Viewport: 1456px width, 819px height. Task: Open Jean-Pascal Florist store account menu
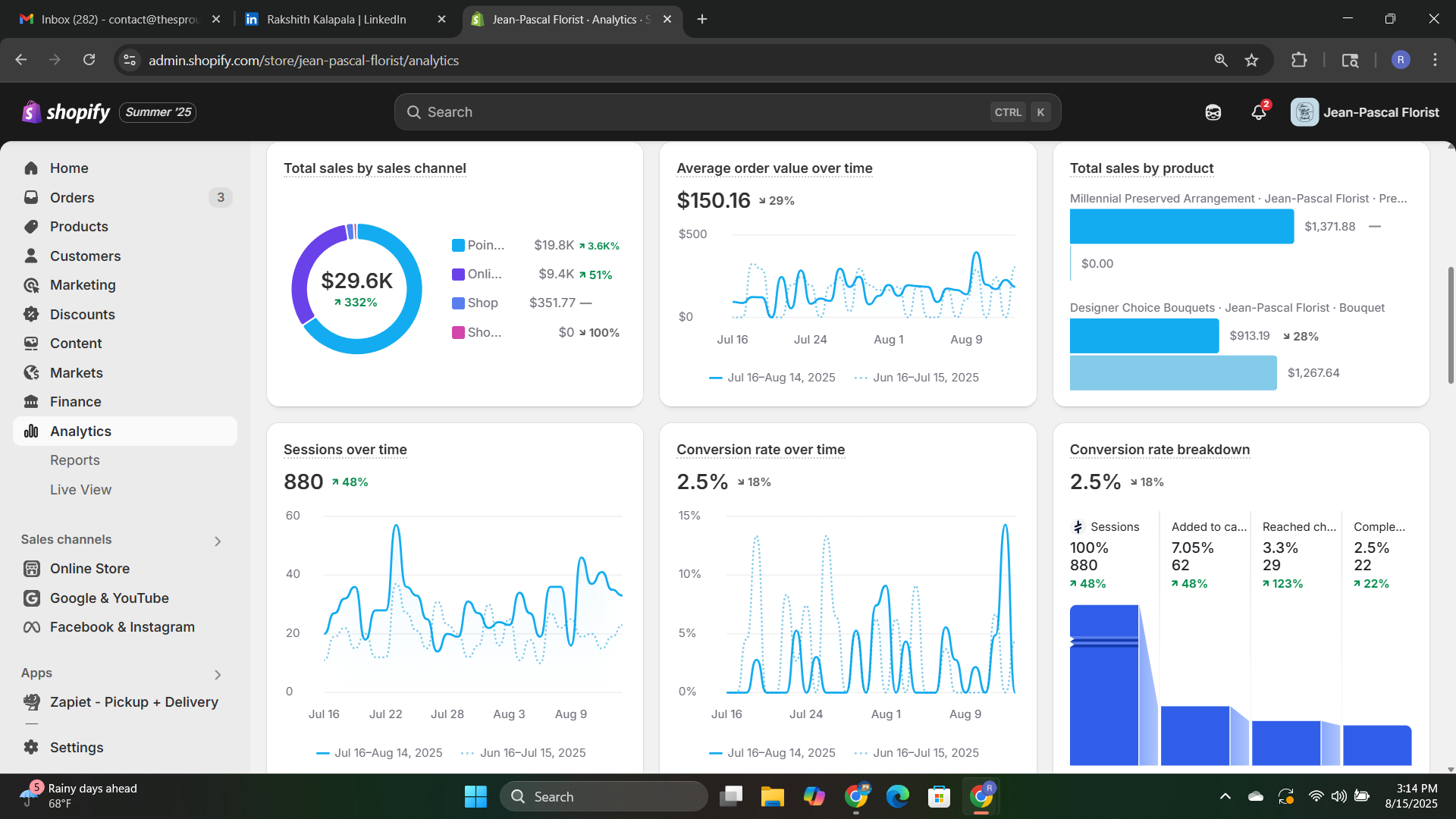pyautogui.click(x=1365, y=112)
